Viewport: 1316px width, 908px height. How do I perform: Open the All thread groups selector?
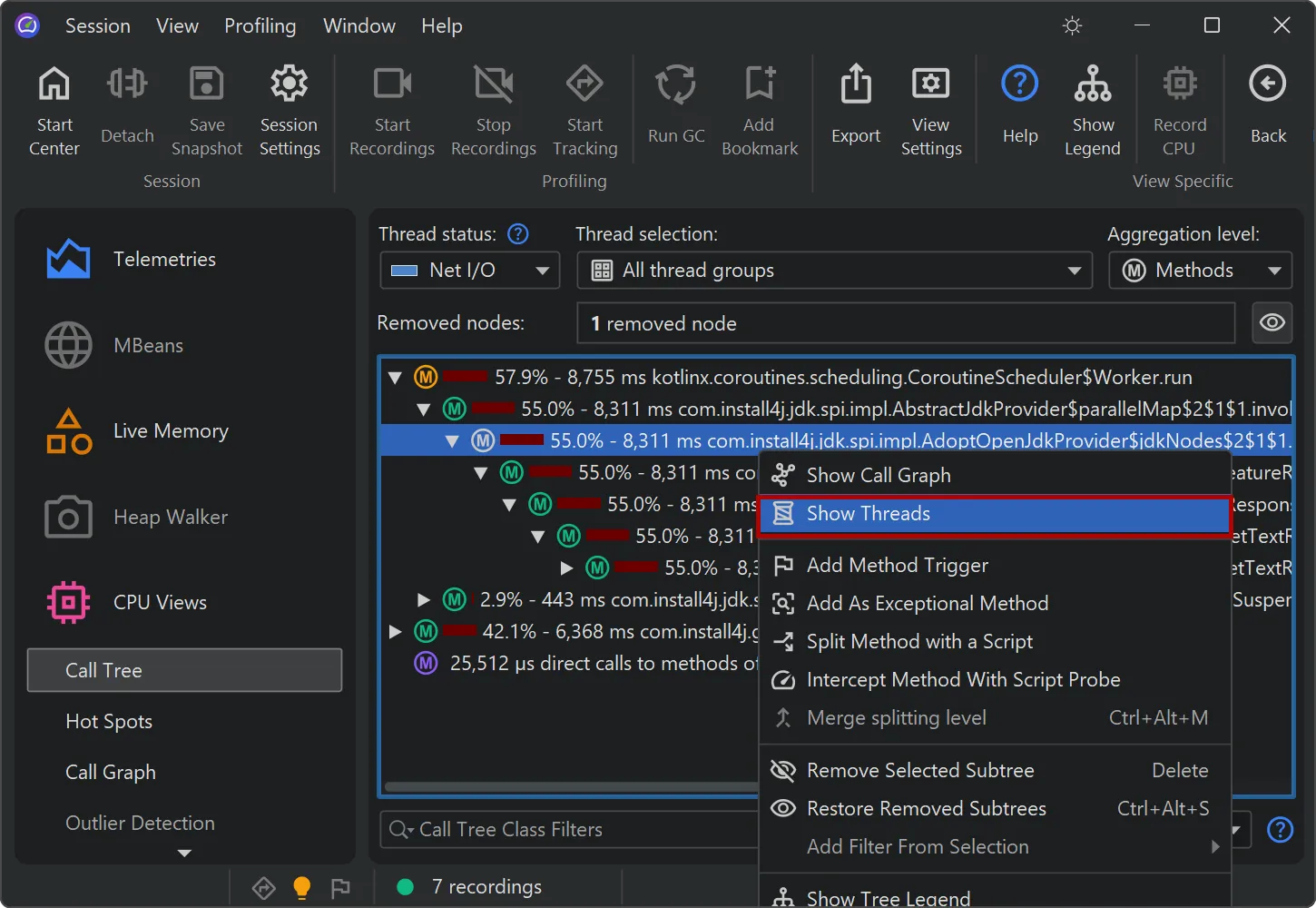coord(834,270)
